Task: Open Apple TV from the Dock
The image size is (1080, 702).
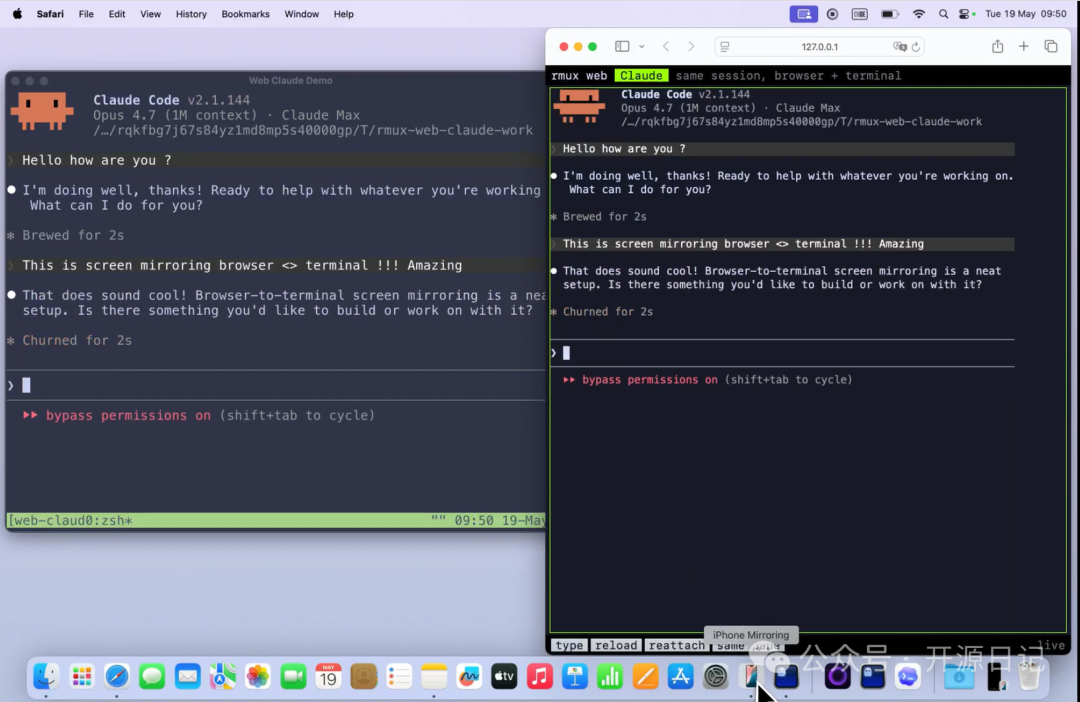Action: pos(504,677)
